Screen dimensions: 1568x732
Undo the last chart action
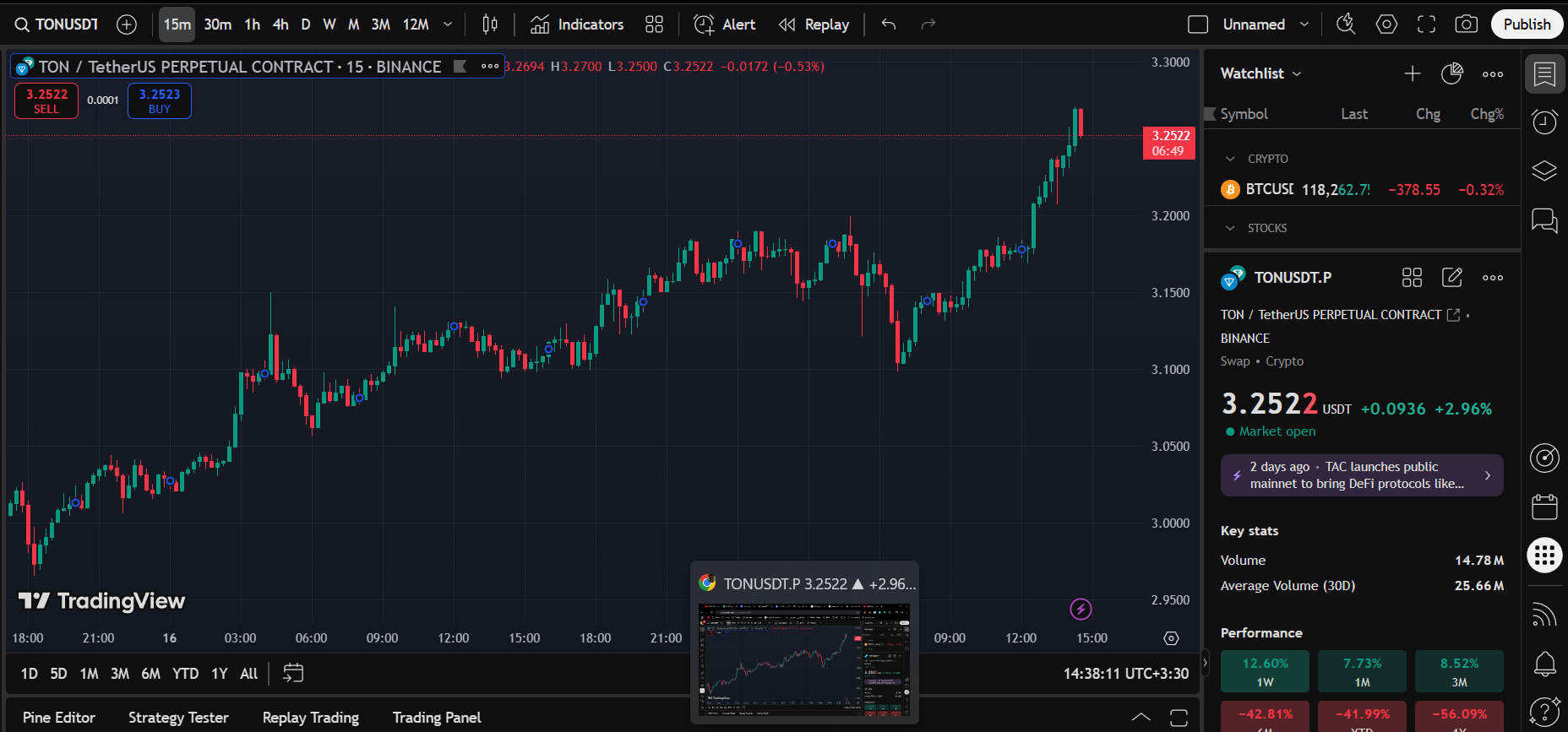coord(889,24)
